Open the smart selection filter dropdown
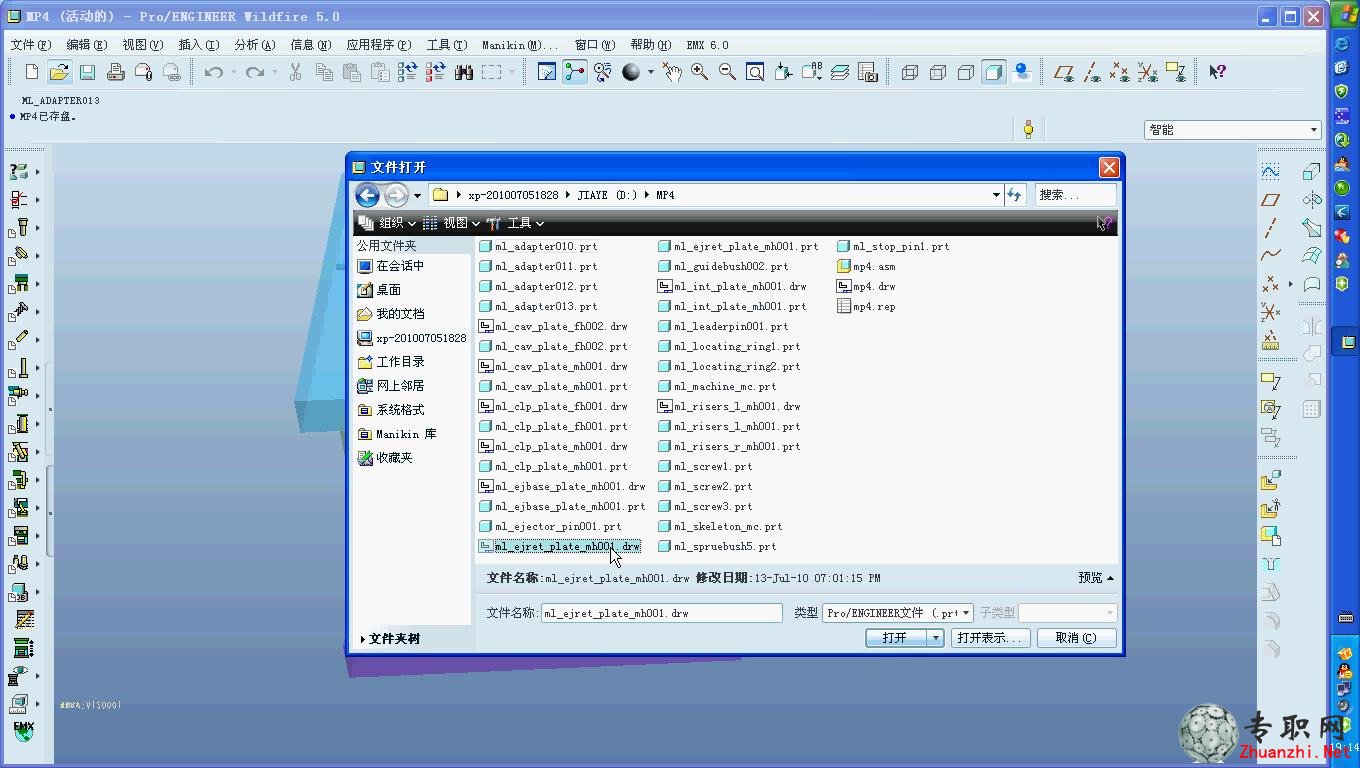The image size is (1360, 768). pyautogui.click(x=1314, y=130)
